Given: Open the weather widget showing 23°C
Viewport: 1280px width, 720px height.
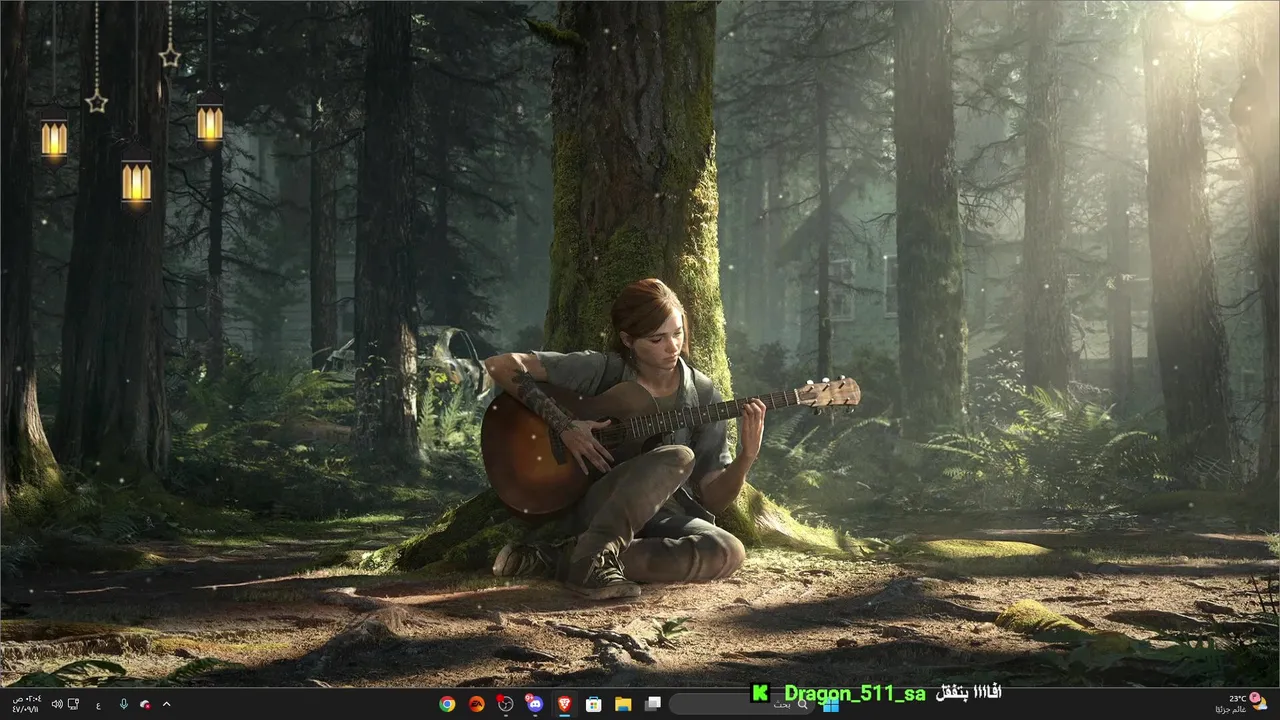Looking at the screenshot, I should 1243,704.
